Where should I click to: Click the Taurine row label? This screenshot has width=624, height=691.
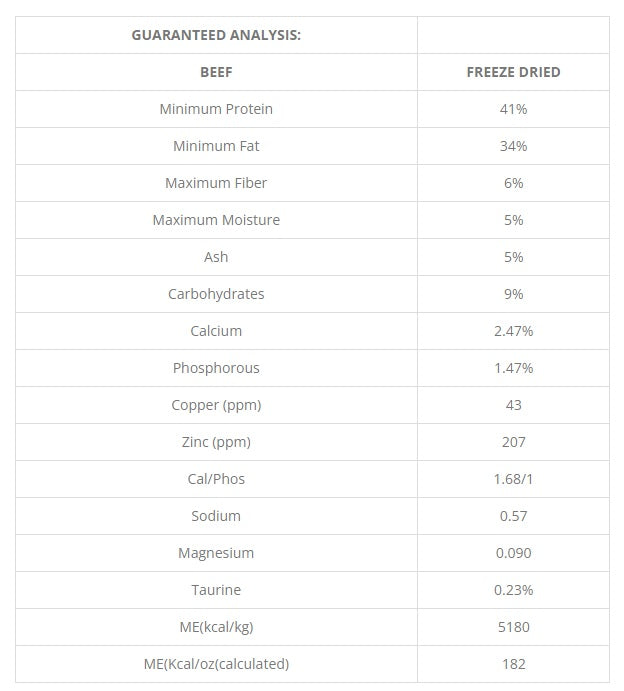pyautogui.click(x=216, y=590)
